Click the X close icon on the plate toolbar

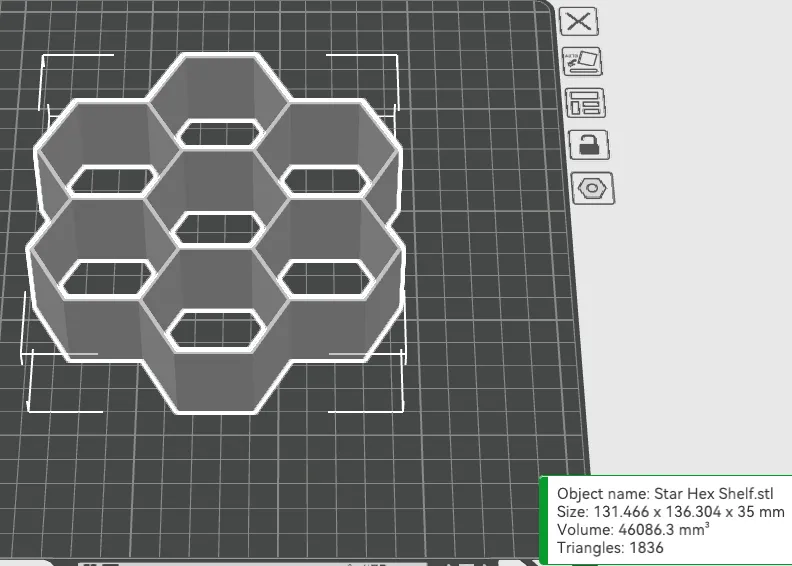[579, 21]
